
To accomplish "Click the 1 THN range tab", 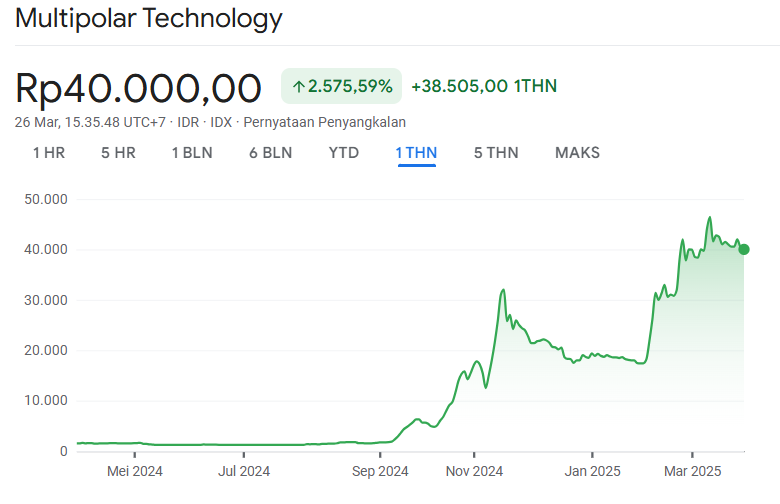I will click(416, 153).
